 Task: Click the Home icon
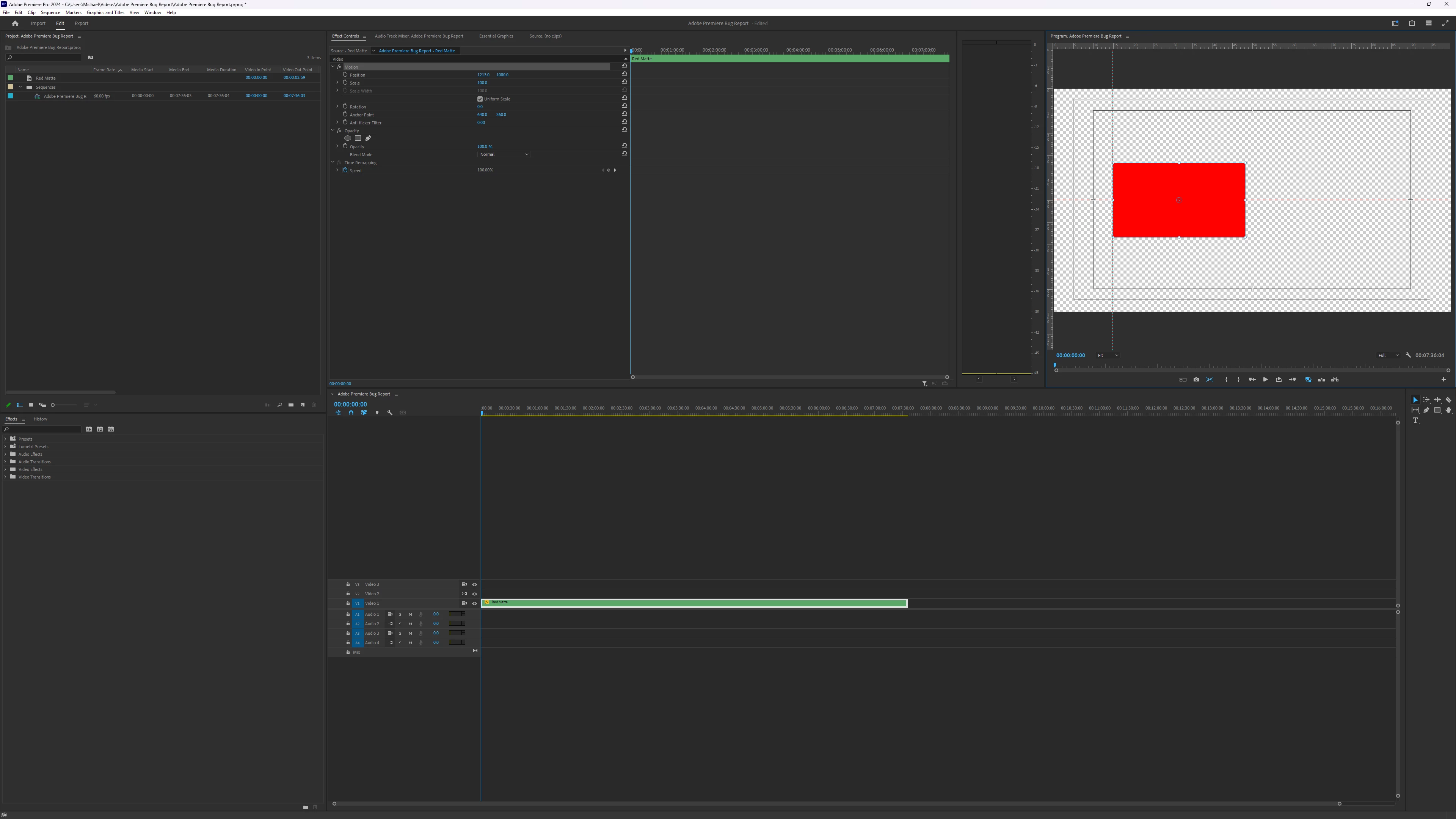[15, 24]
